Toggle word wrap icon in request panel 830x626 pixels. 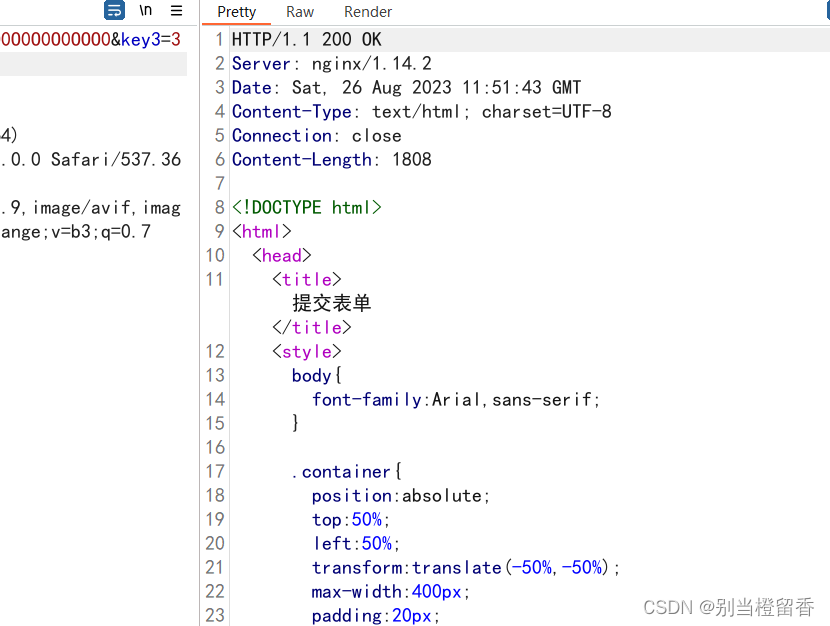114,10
